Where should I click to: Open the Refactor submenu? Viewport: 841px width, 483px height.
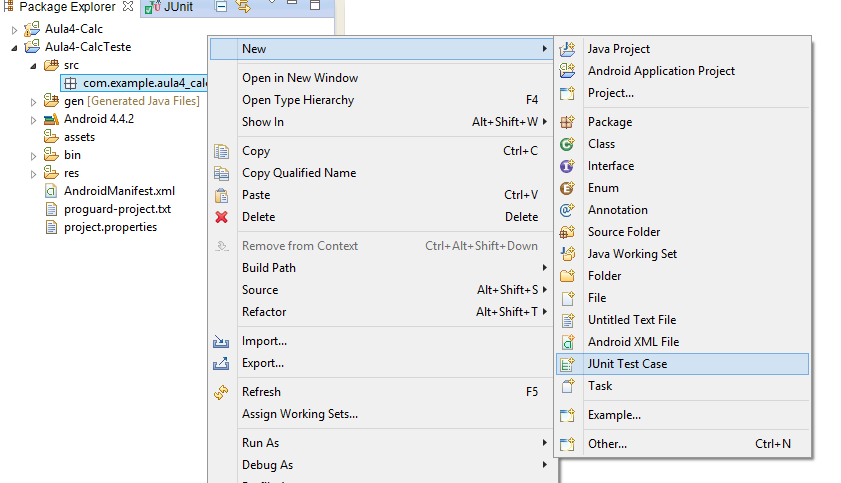pyautogui.click(x=395, y=311)
